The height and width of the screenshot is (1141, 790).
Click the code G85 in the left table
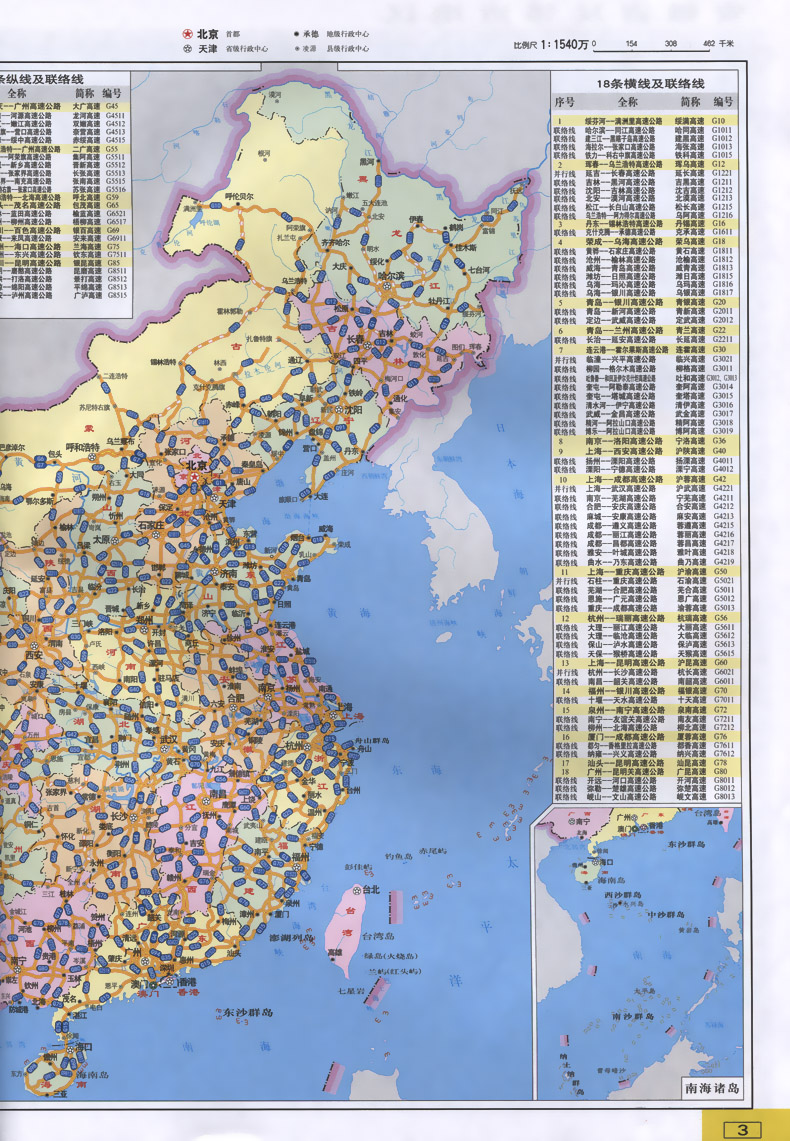(113, 263)
